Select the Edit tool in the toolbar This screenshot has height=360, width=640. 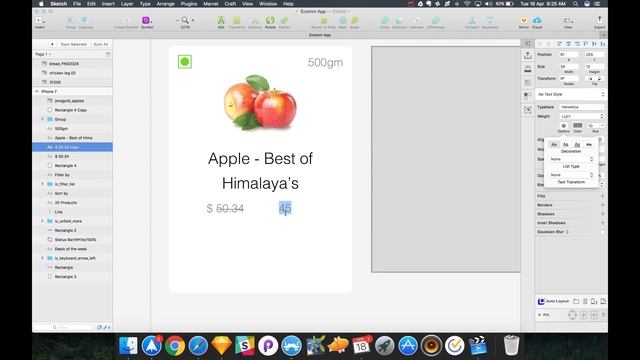click(221, 20)
